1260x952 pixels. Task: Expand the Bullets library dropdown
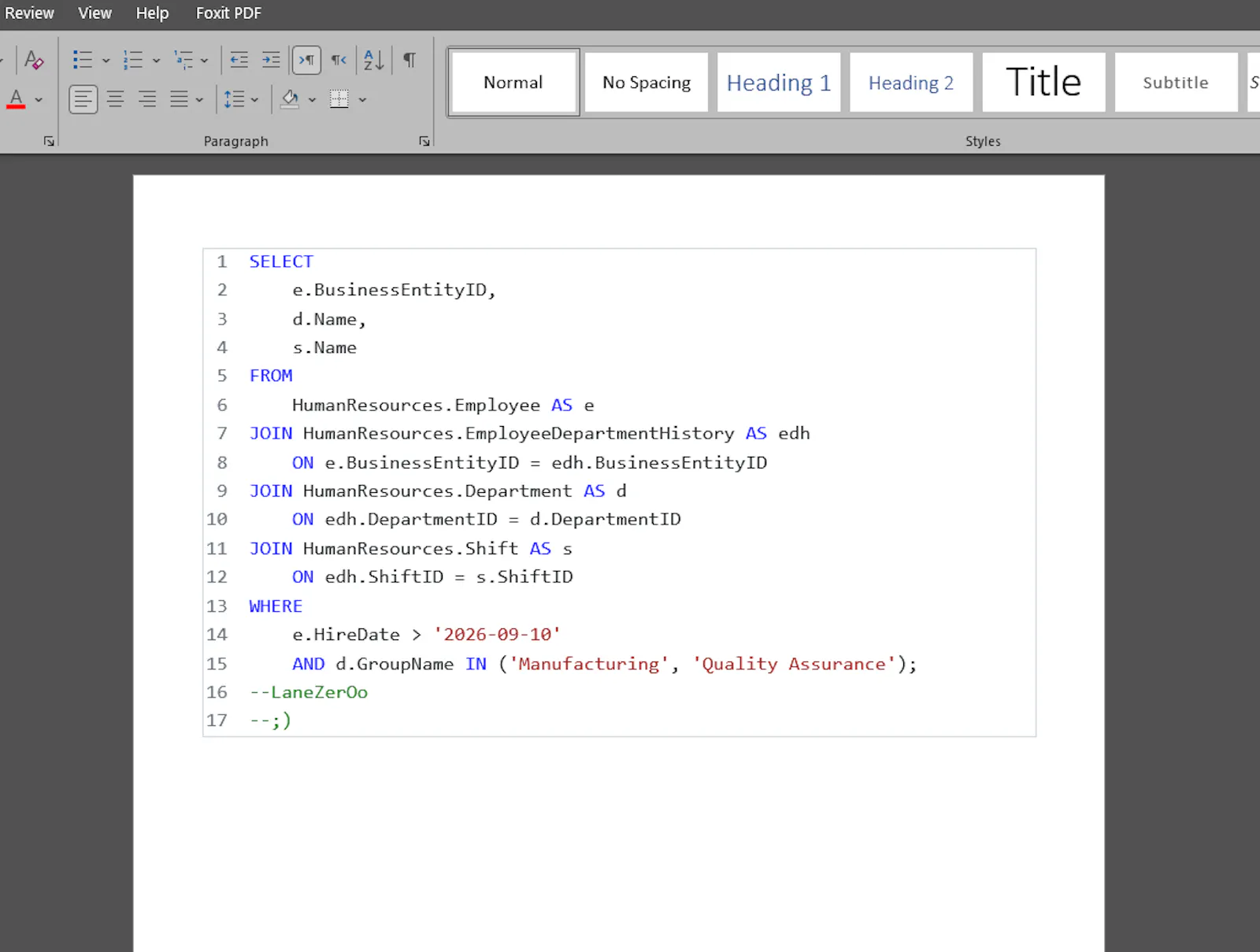(106, 61)
